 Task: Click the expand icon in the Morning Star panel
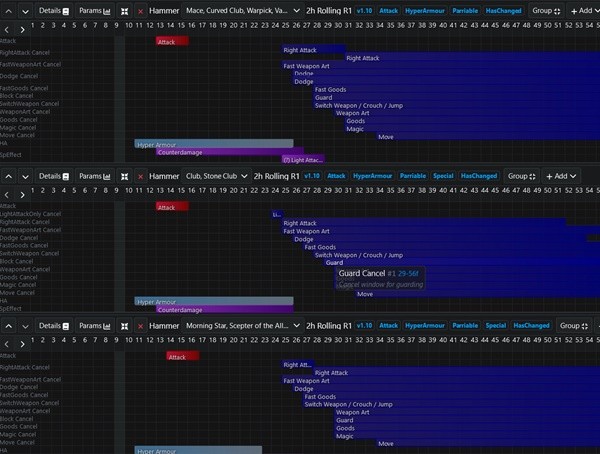tap(124, 325)
